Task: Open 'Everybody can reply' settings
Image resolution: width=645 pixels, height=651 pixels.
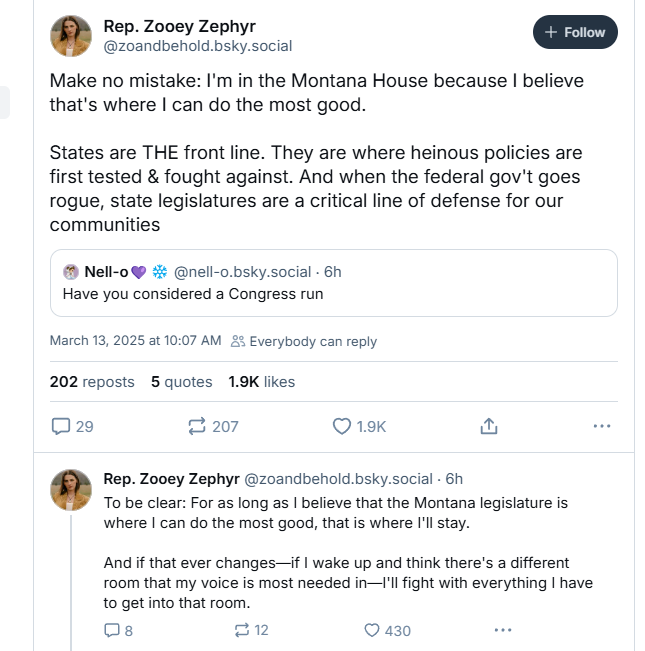Action: point(304,341)
